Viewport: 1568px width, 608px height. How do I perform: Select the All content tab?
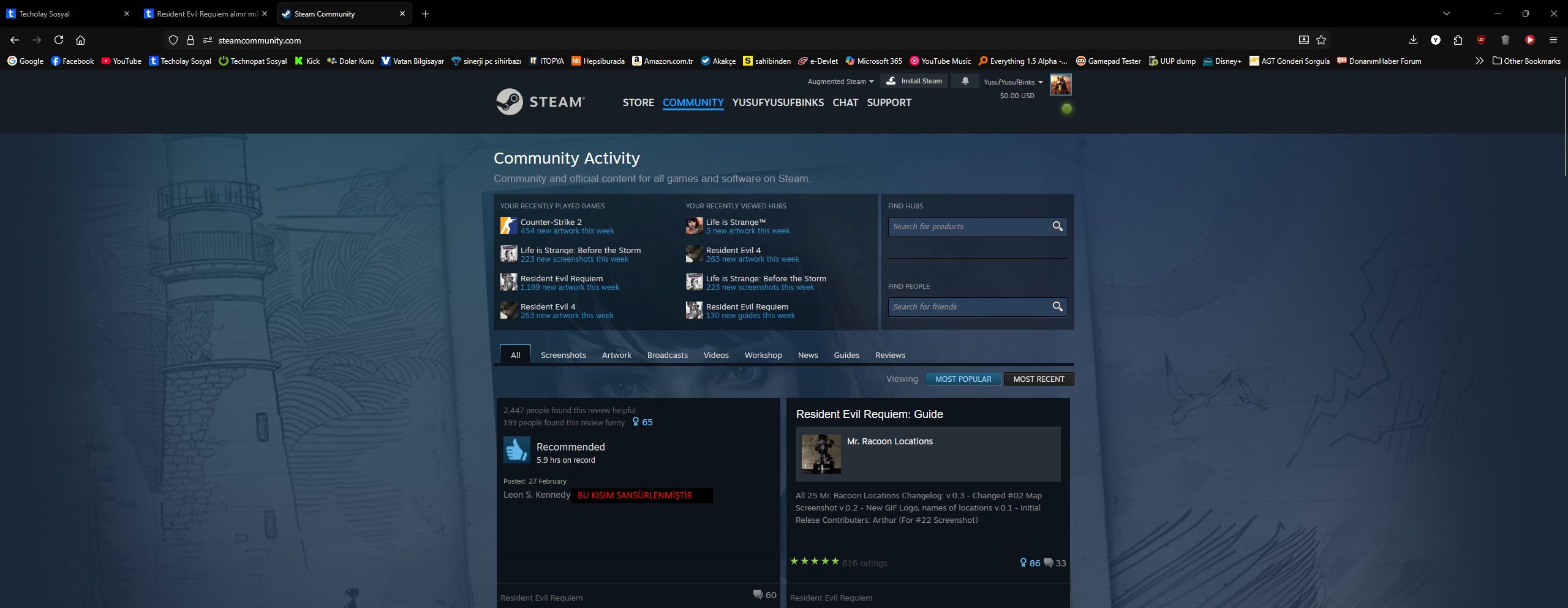click(515, 355)
